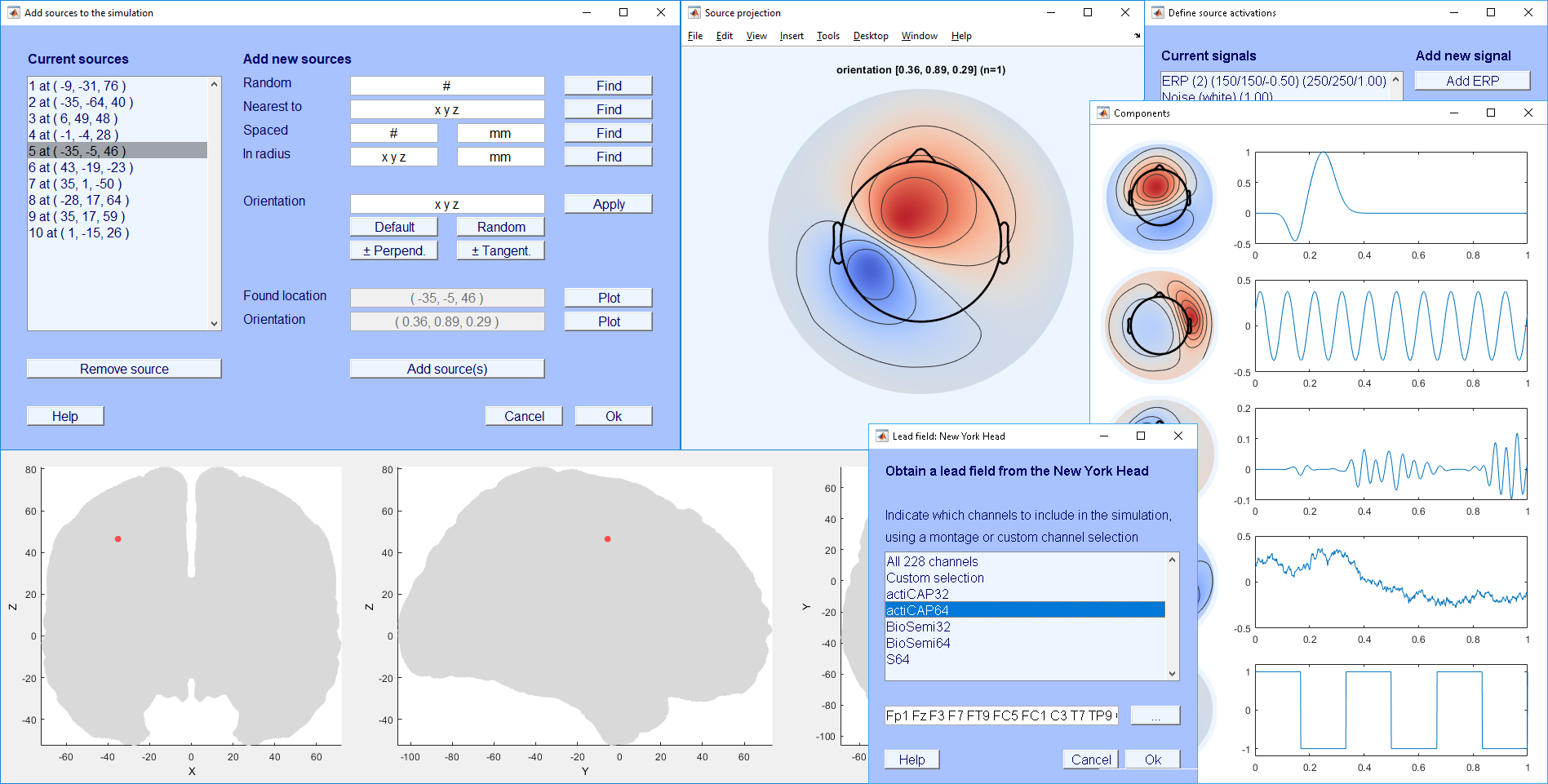Viewport: 1548px width, 784px height.
Task: Click the MATLAB icon in the Add sources title bar
Action: (x=13, y=12)
